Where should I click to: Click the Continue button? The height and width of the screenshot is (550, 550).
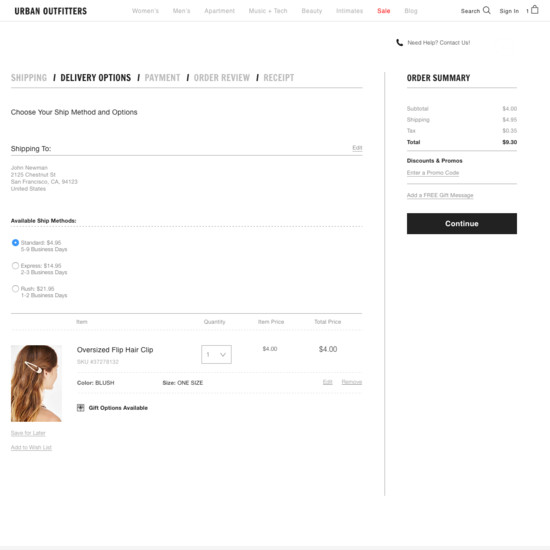coord(462,223)
